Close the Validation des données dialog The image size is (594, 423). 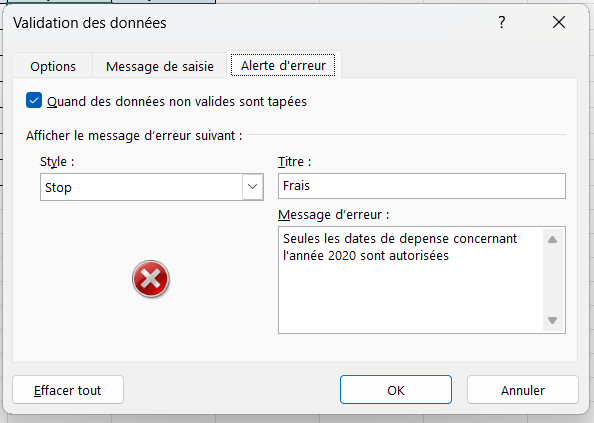[x=559, y=22]
